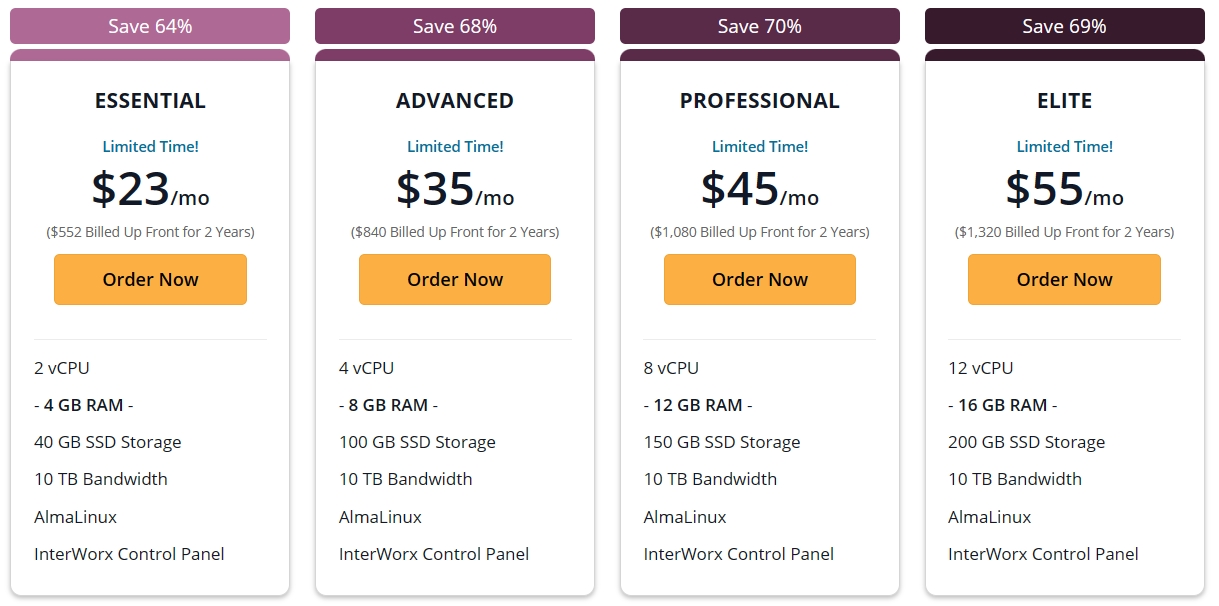Click the 8 GB RAM feature
Image resolution: width=1219 pixels, height=606 pixels.
tap(388, 405)
